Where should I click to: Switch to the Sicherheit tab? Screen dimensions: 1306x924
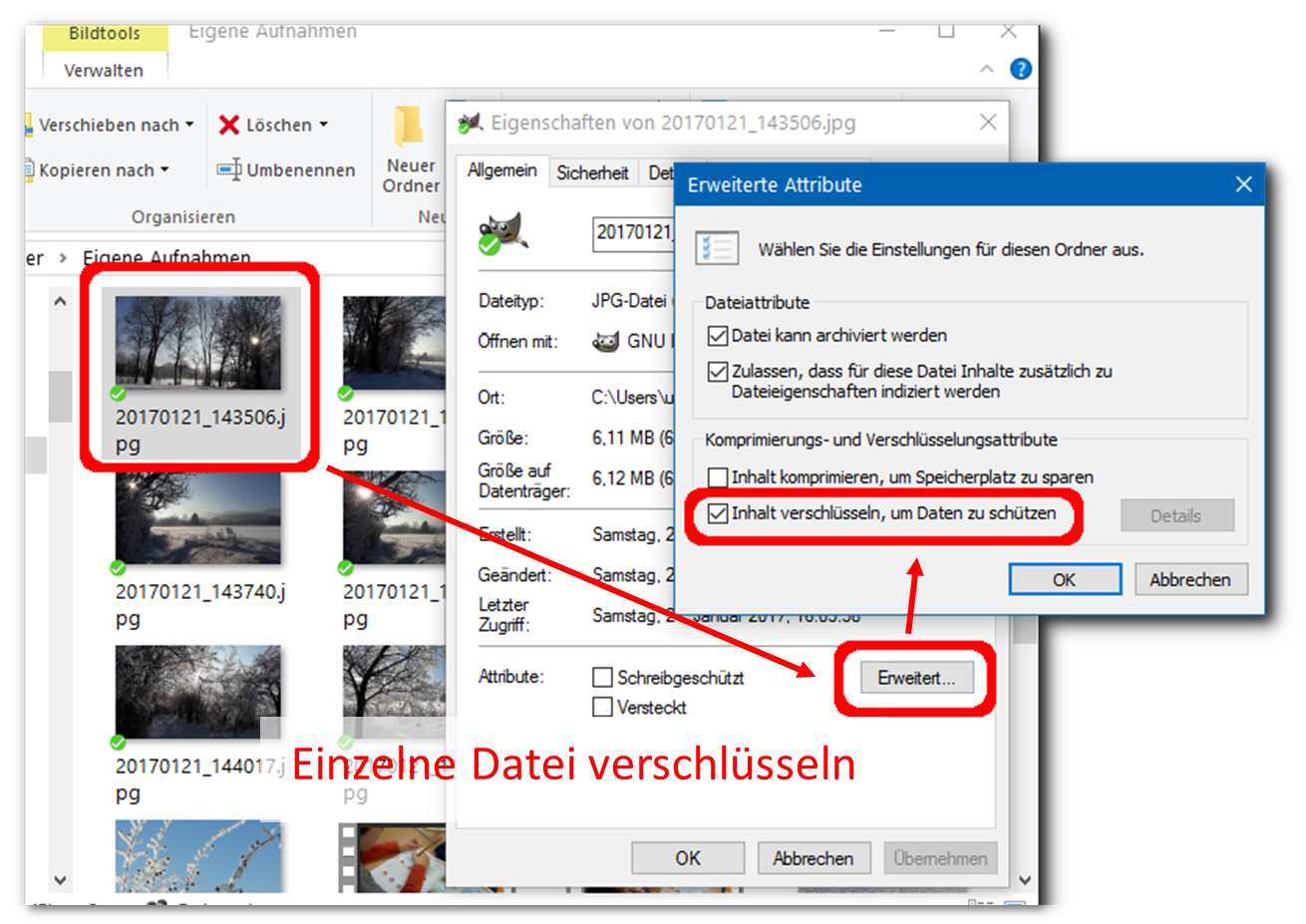(x=592, y=172)
